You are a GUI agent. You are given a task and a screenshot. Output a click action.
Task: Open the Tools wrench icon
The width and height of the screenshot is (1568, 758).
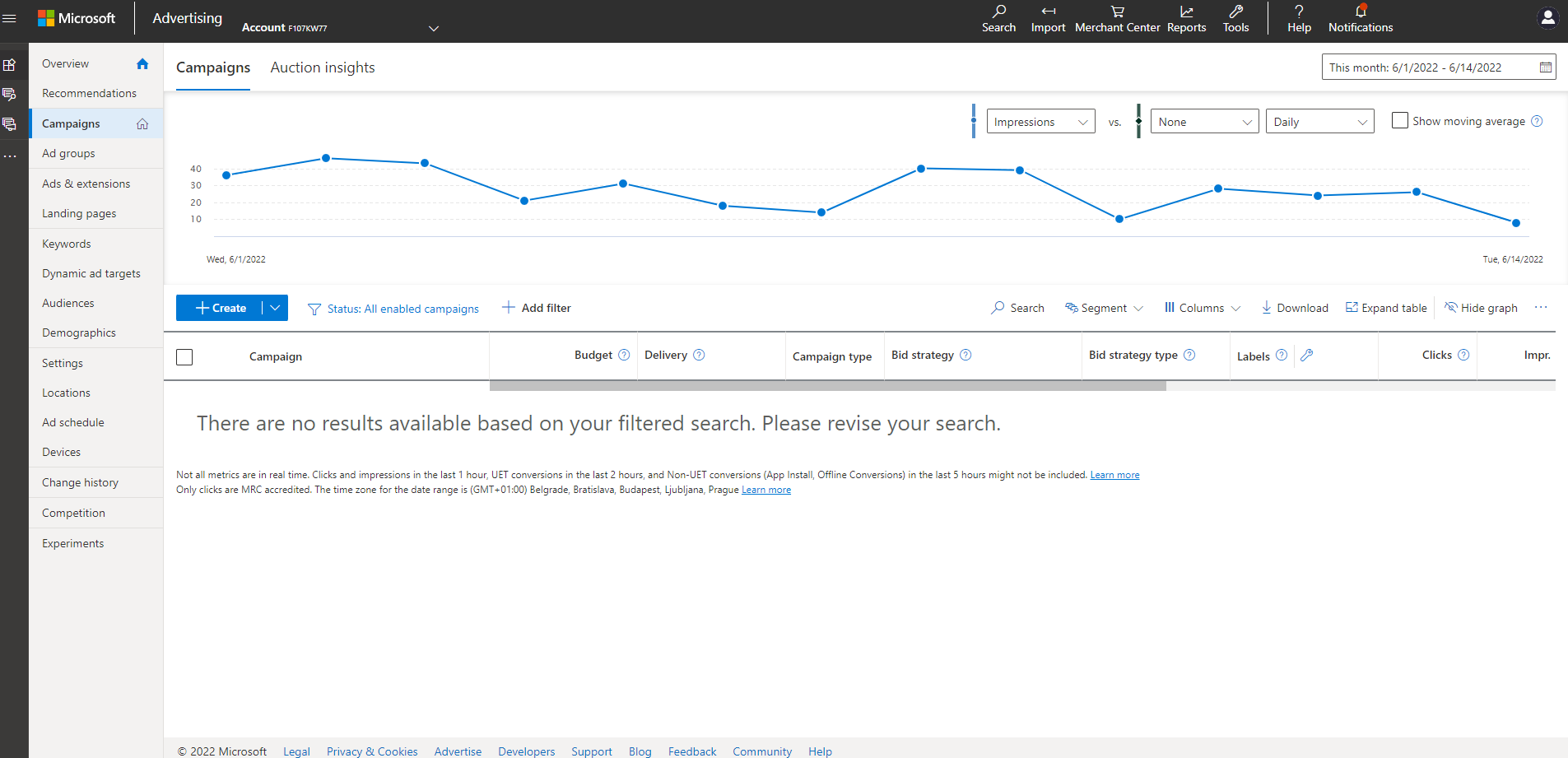click(x=1235, y=12)
